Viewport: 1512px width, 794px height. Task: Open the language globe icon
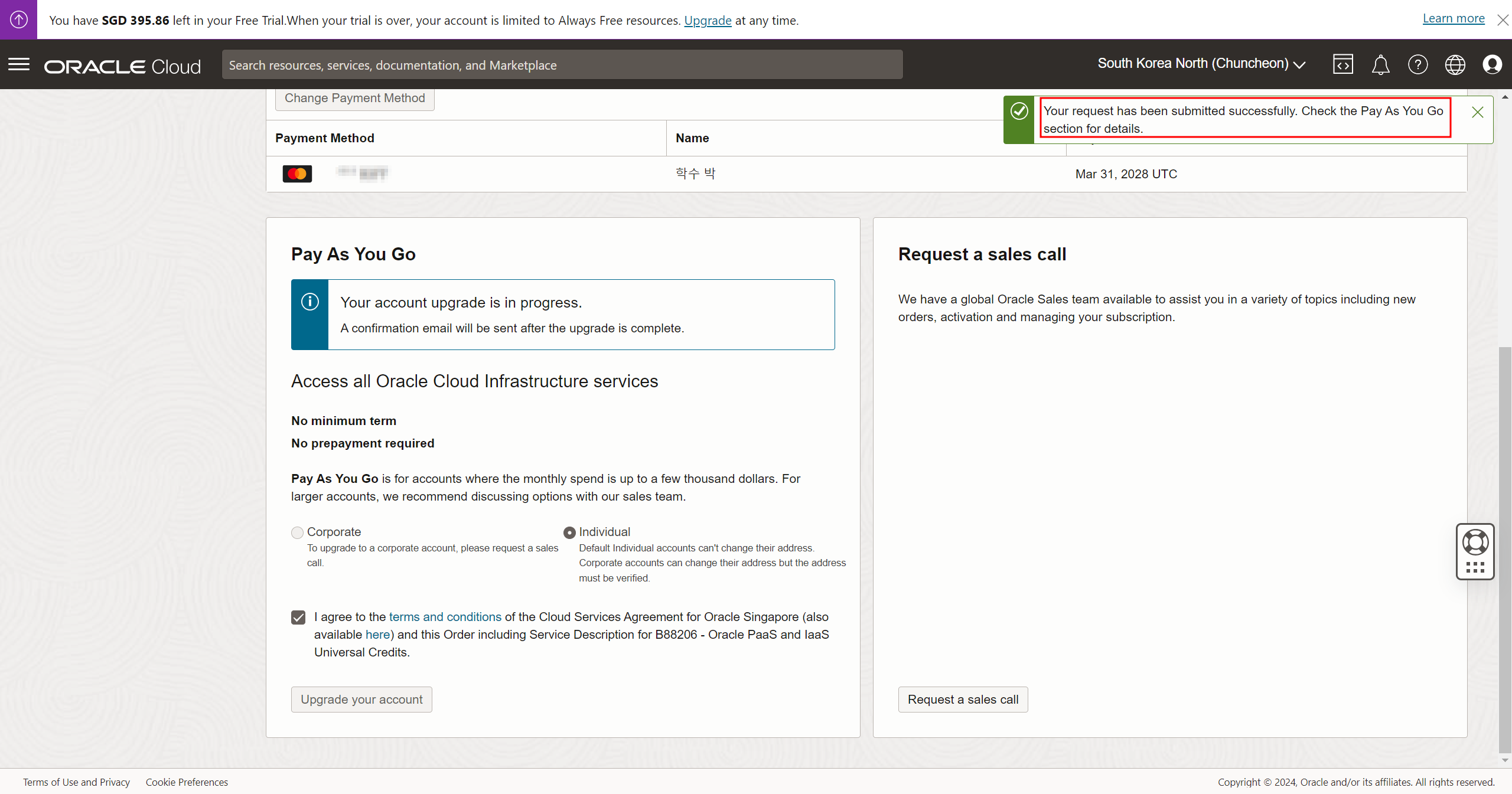click(1455, 64)
